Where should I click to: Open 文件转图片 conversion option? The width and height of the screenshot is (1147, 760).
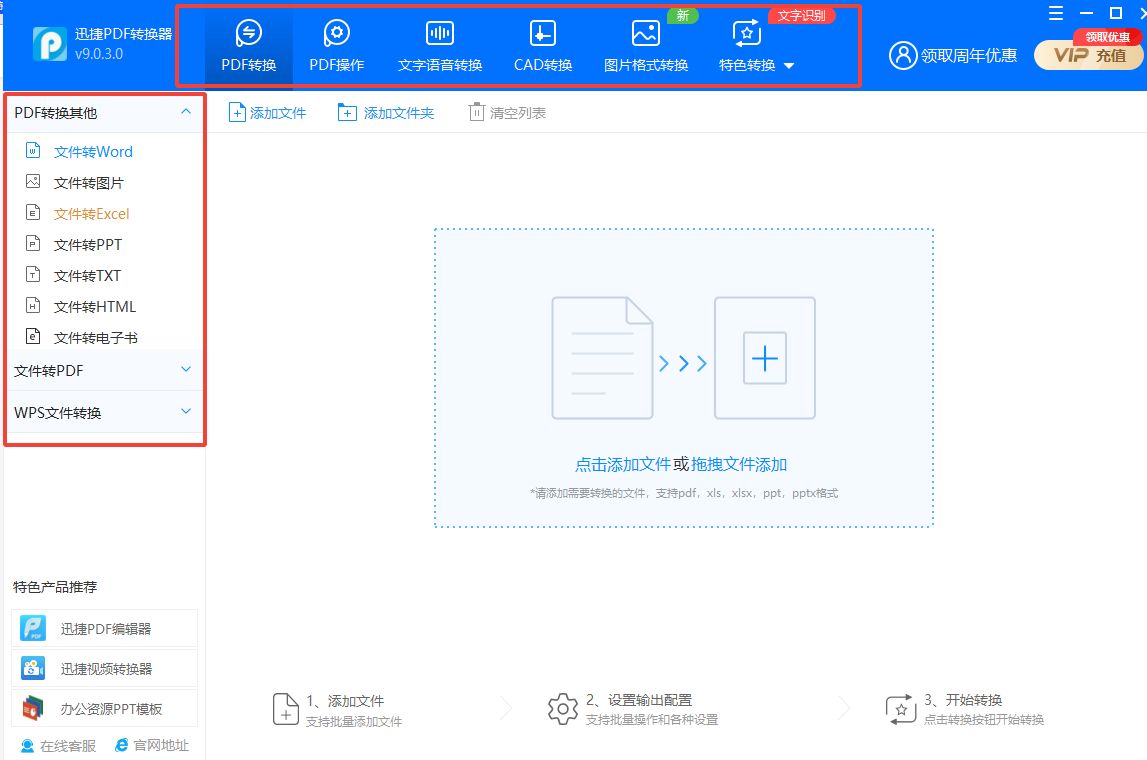(x=94, y=182)
